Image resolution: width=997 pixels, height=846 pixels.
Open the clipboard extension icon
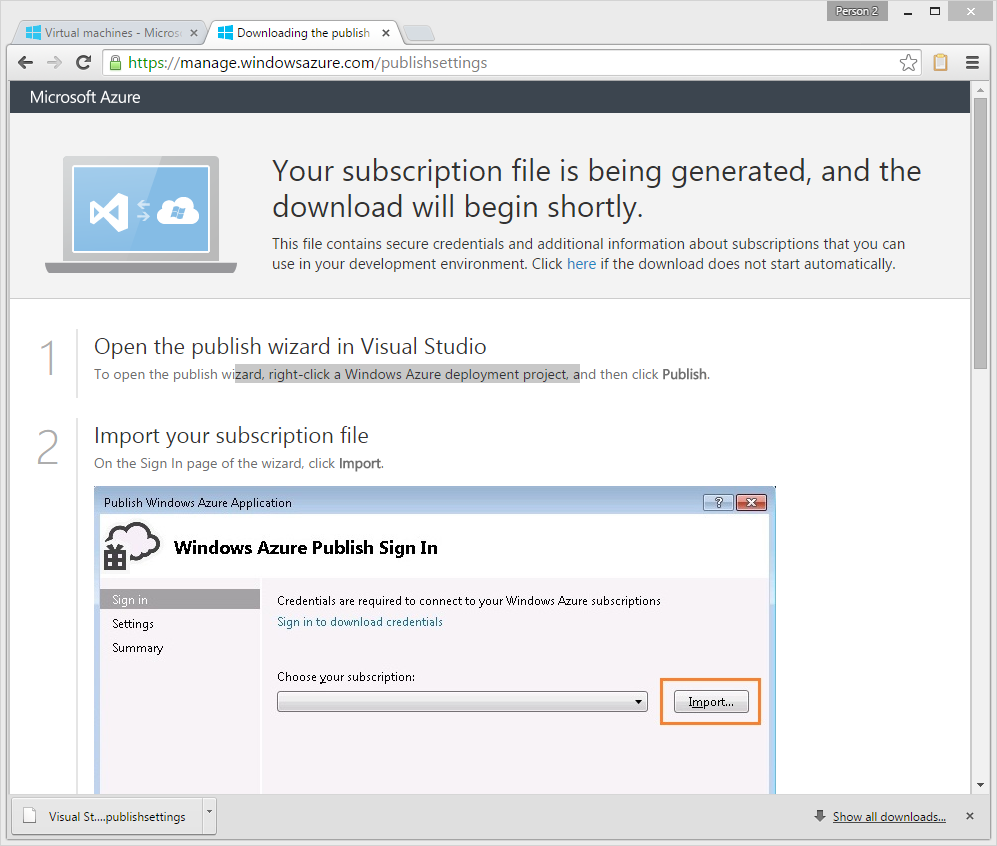940,62
